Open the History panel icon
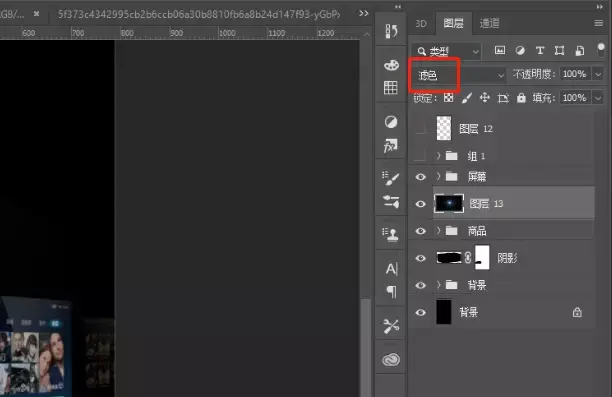The height and width of the screenshot is (397, 612). coord(391,31)
